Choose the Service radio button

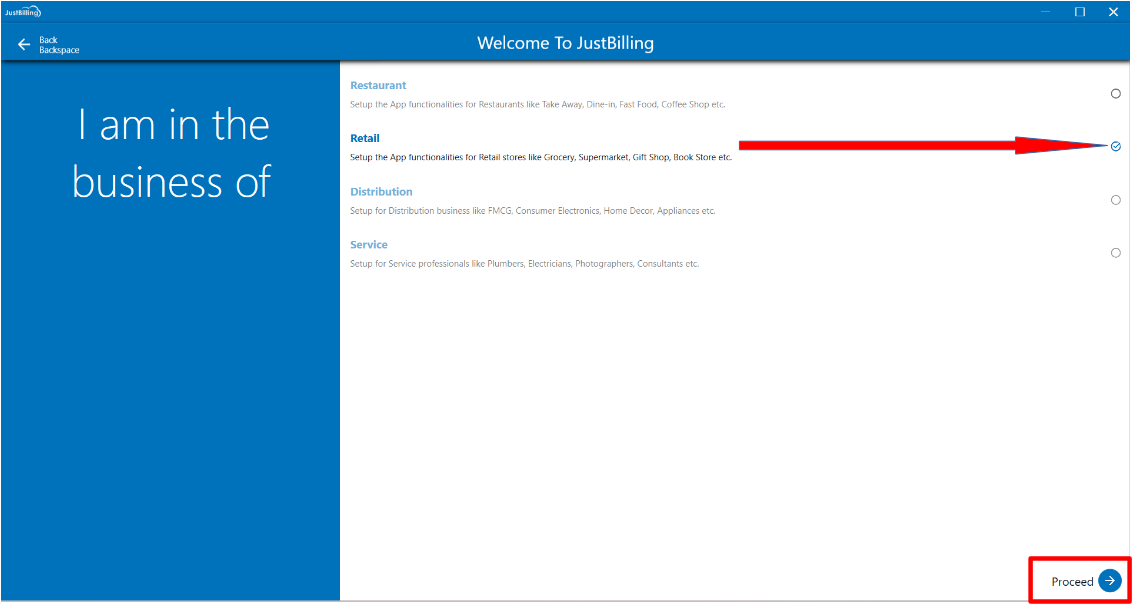pos(1116,253)
